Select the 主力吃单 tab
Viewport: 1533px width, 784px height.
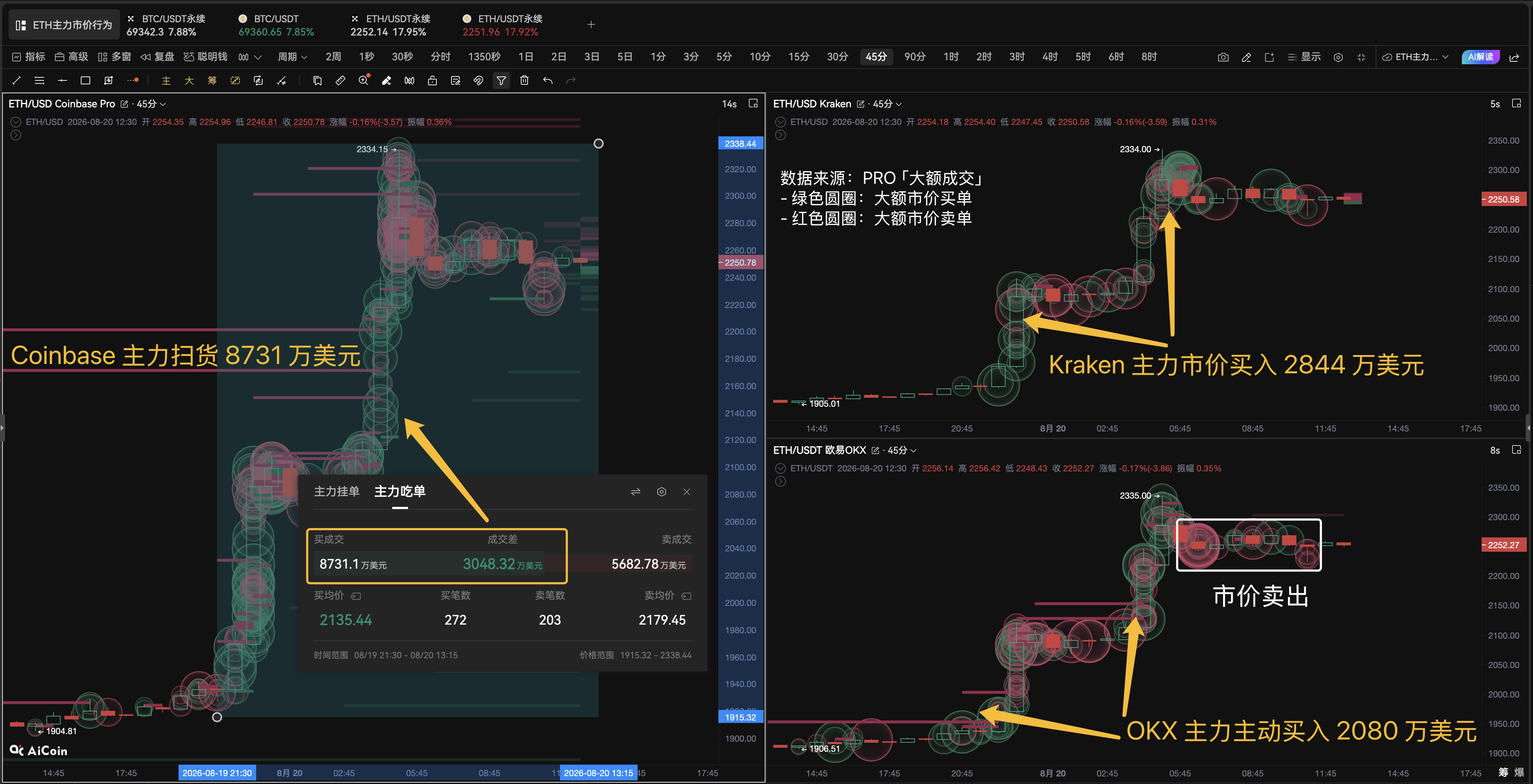pyautogui.click(x=400, y=491)
